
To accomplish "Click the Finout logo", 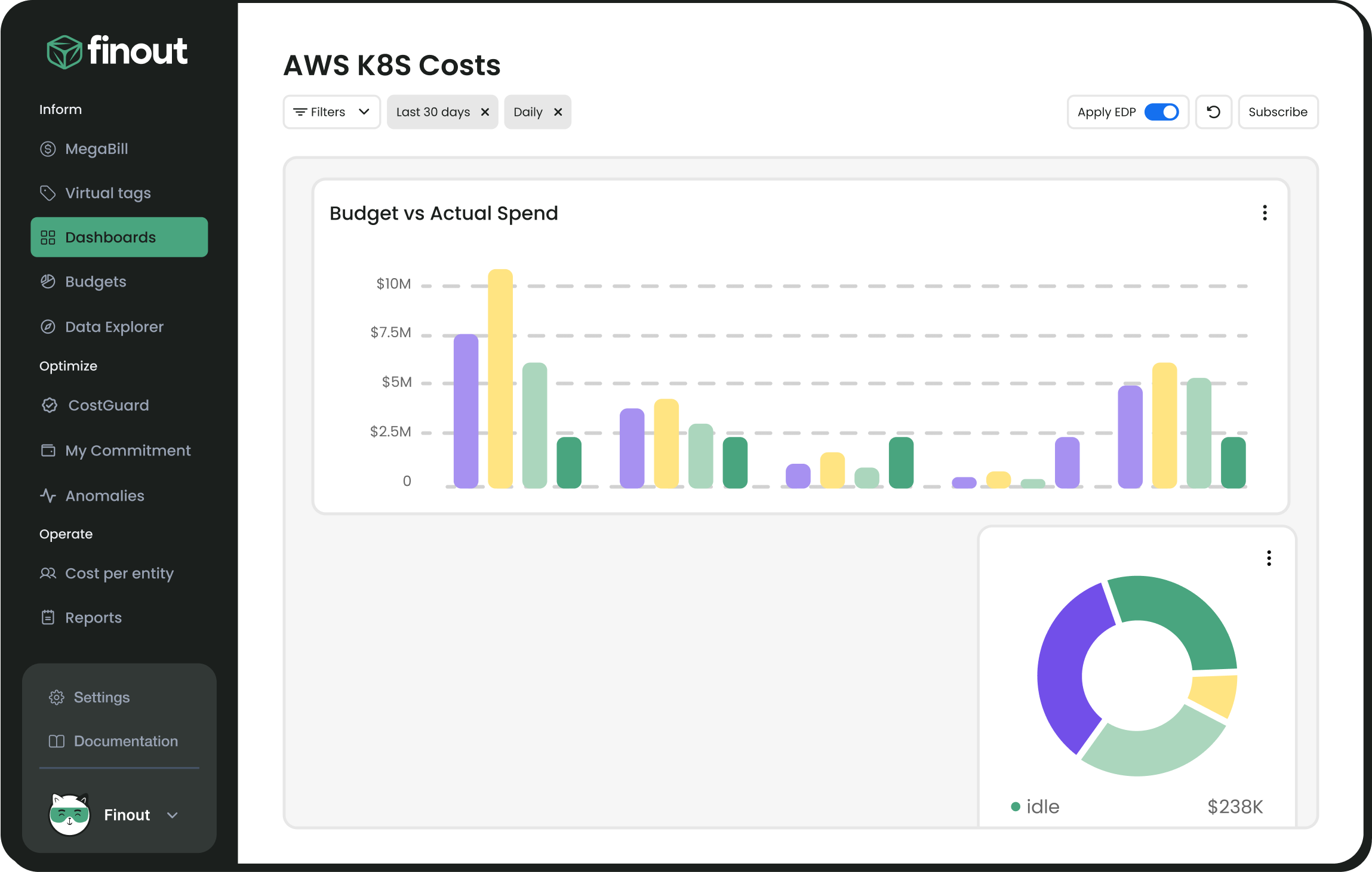I will click(x=117, y=51).
